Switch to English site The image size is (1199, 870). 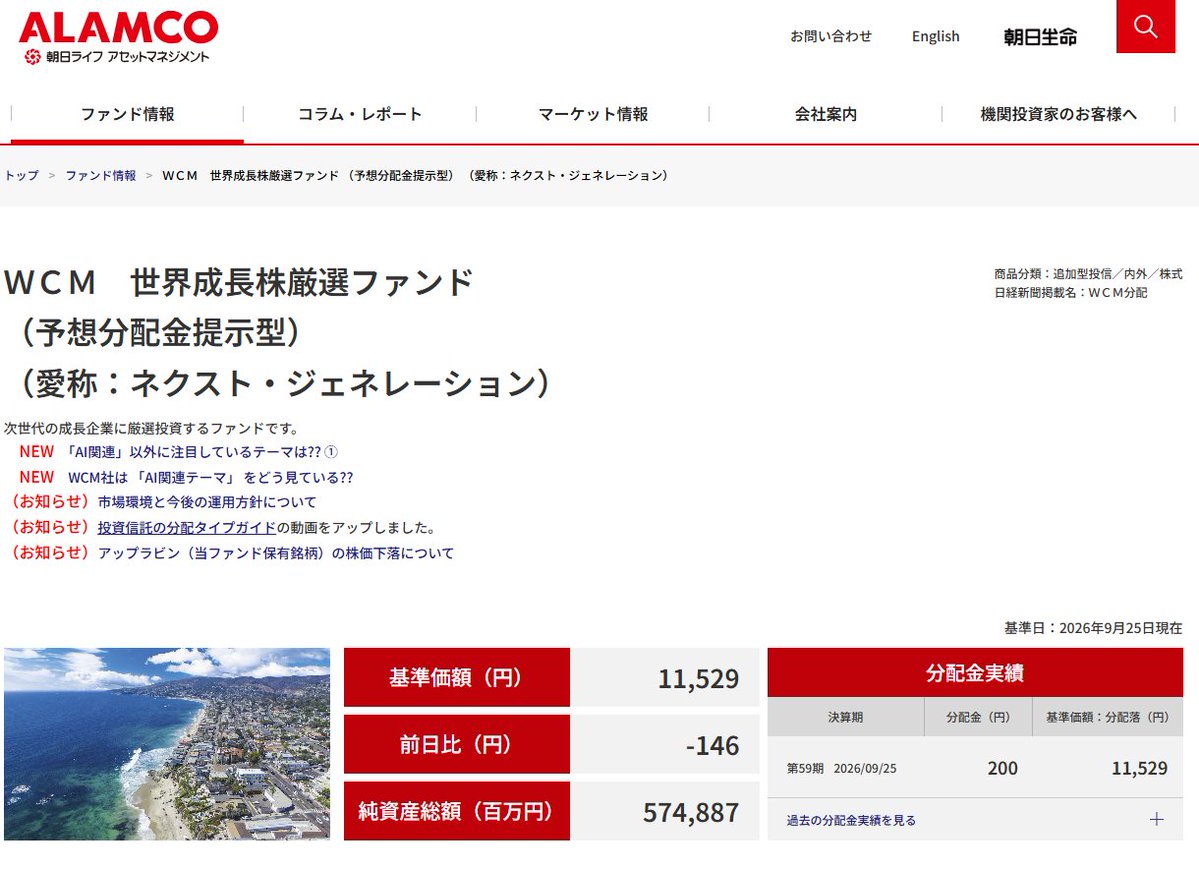pyautogui.click(x=935, y=36)
